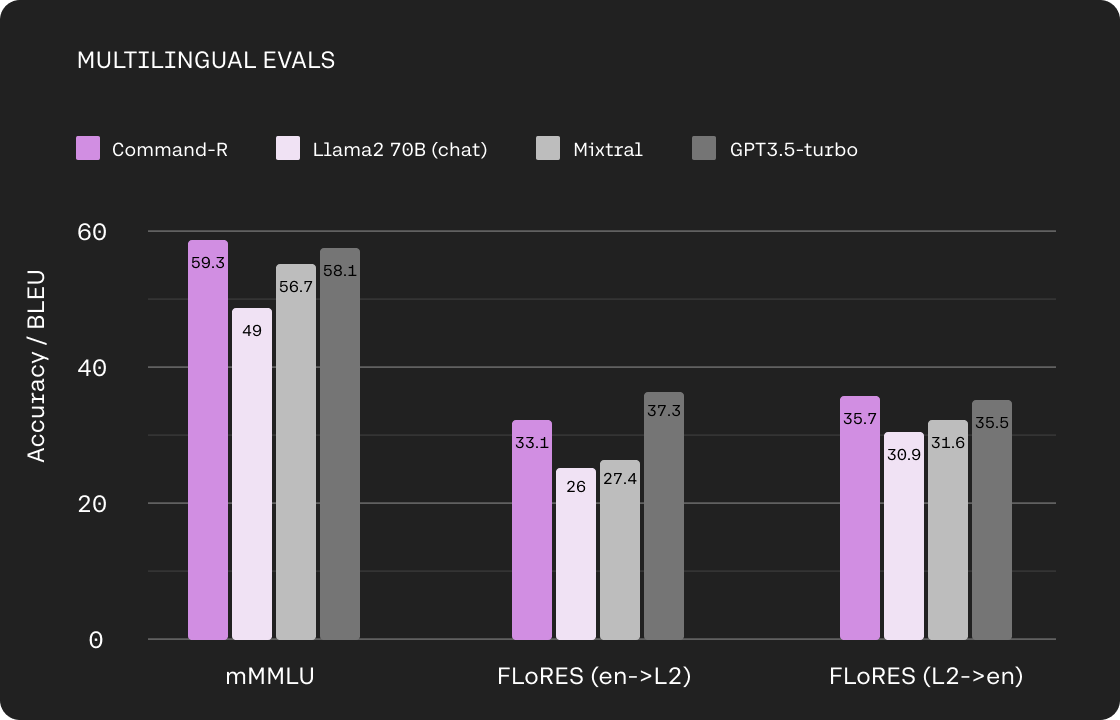The width and height of the screenshot is (1120, 720).
Task: Click the Mixtral mMMLU bar showing 56.7
Action: pos(296,452)
